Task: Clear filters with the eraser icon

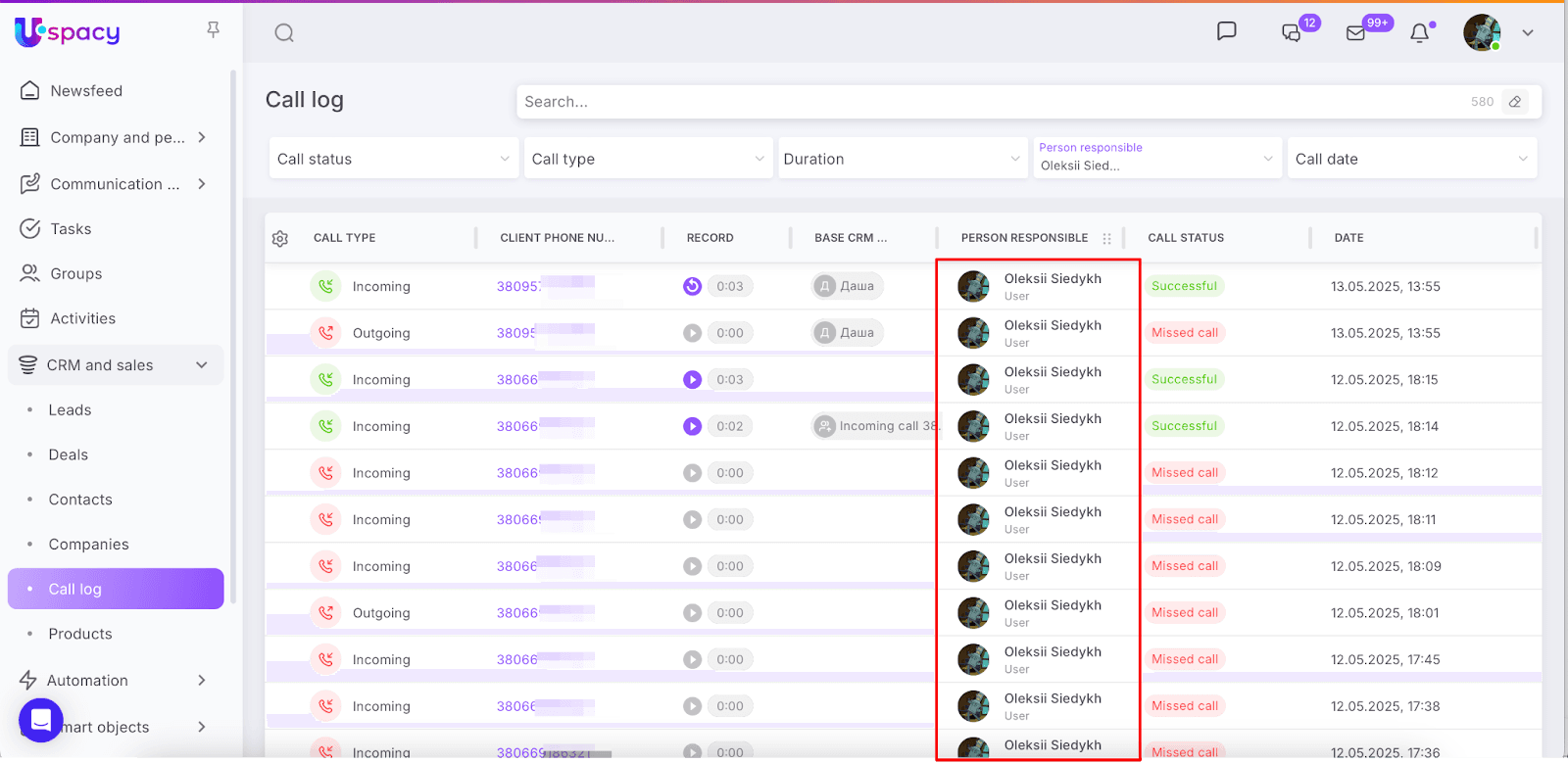Action: 1515,102
